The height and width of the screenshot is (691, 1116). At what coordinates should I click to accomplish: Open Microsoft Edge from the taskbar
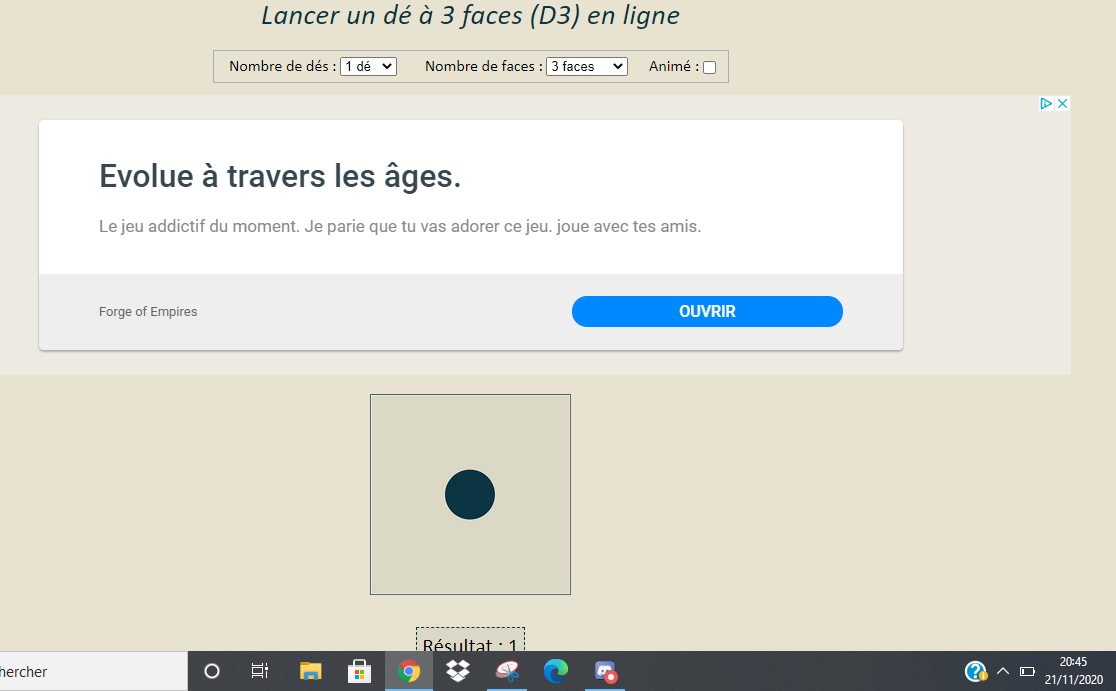tap(556, 671)
